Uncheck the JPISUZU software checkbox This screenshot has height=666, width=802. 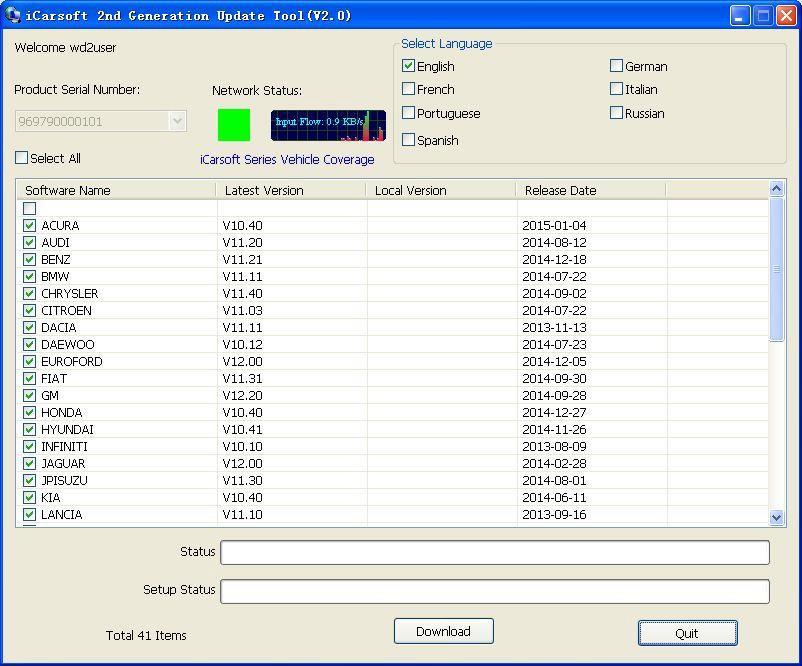29,480
